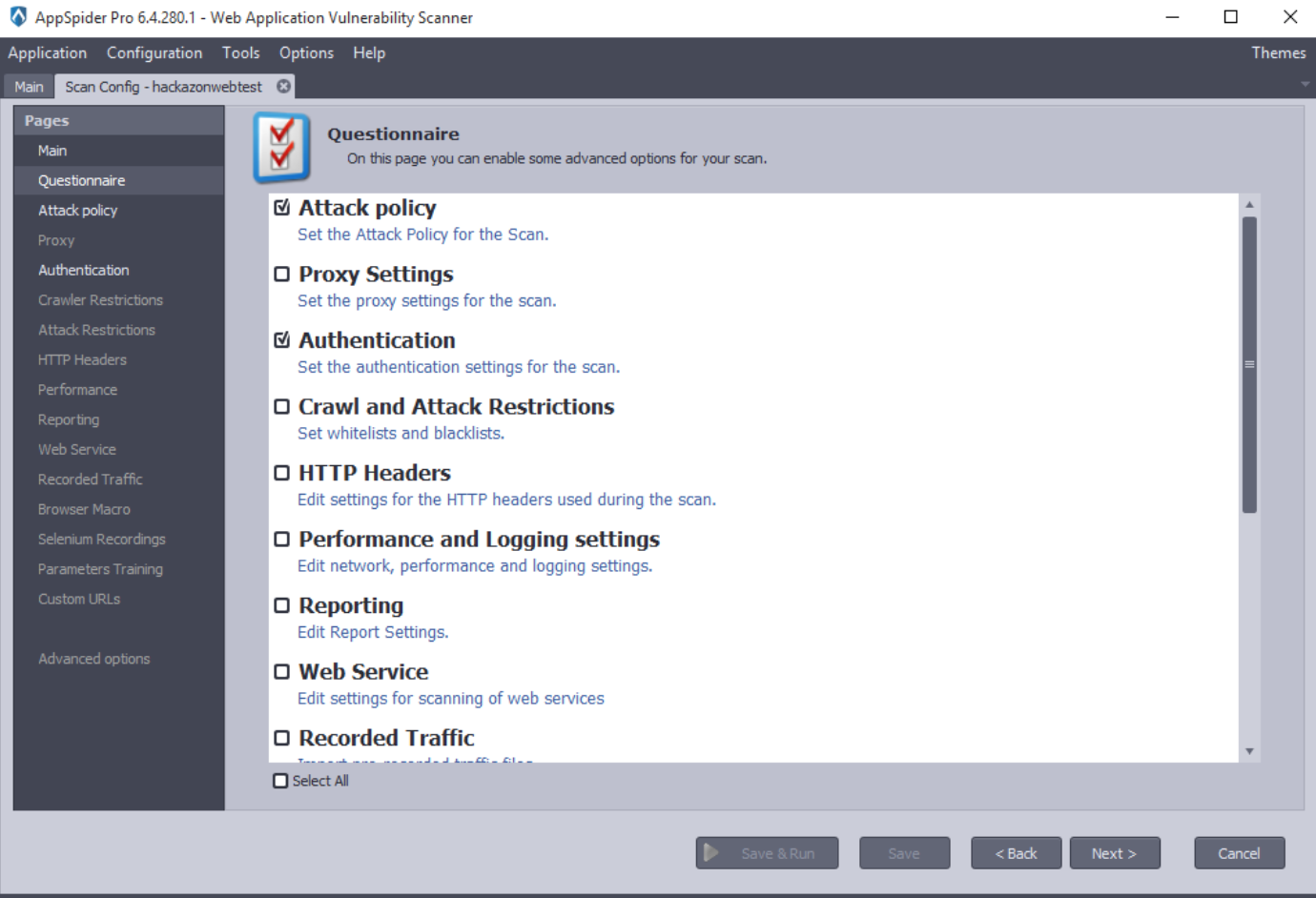The image size is (1316, 898).
Task: Open the Themes menu
Action: 1279,53
